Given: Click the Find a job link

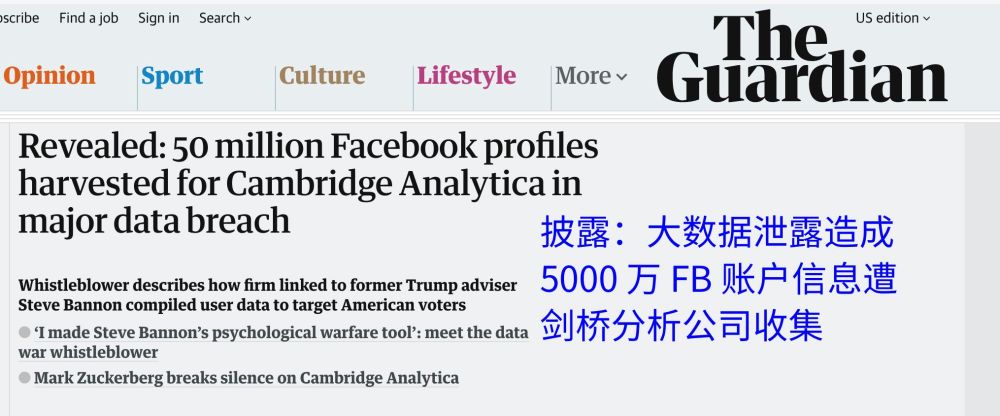Looking at the screenshot, I should pyautogui.click(x=88, y=18).
